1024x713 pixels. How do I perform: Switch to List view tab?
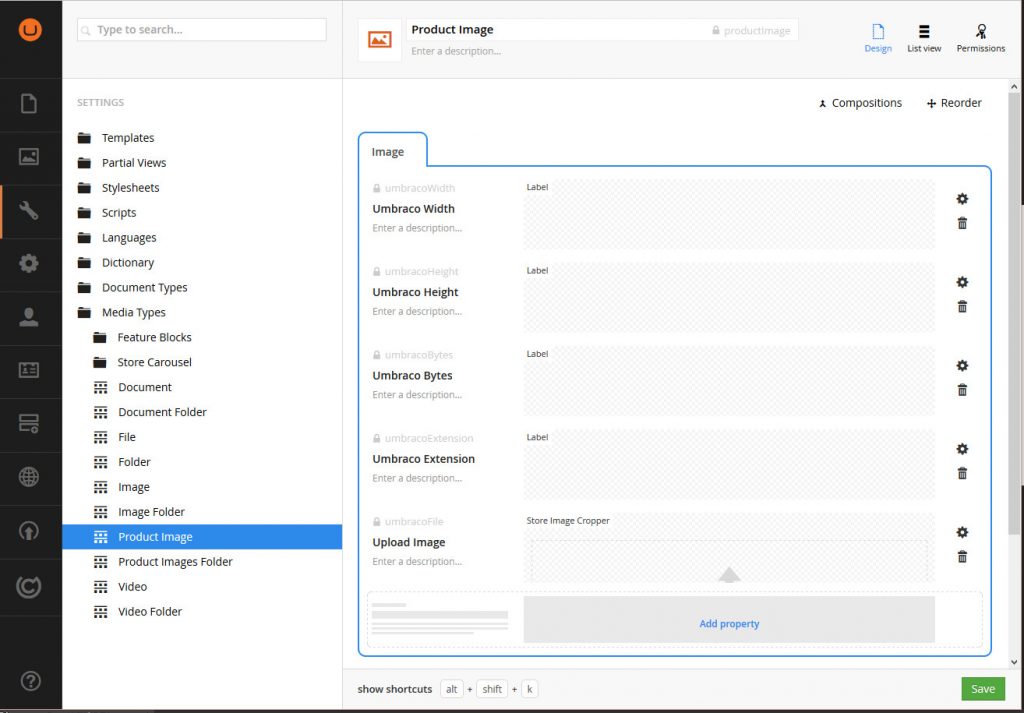(924, 39)
